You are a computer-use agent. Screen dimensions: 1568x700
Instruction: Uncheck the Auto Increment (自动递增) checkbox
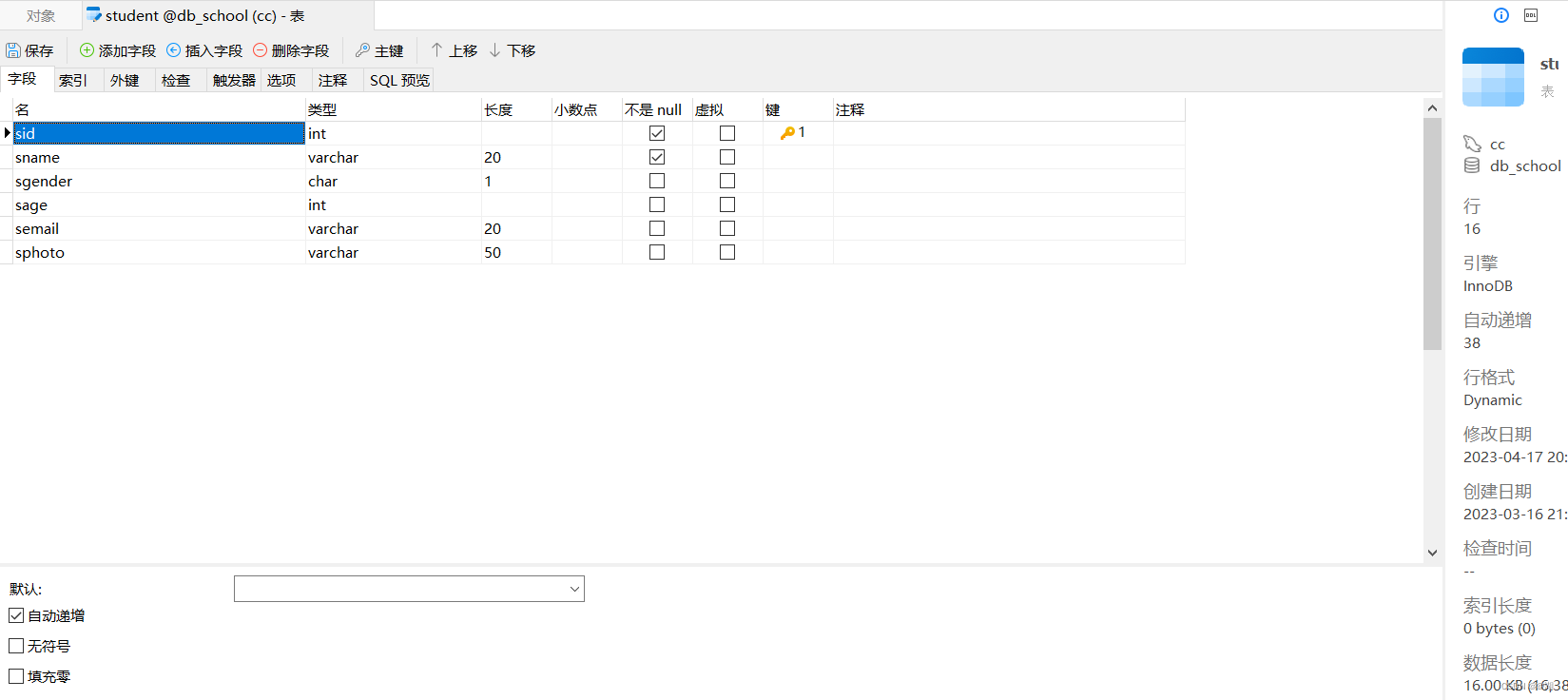pos(16,615)
